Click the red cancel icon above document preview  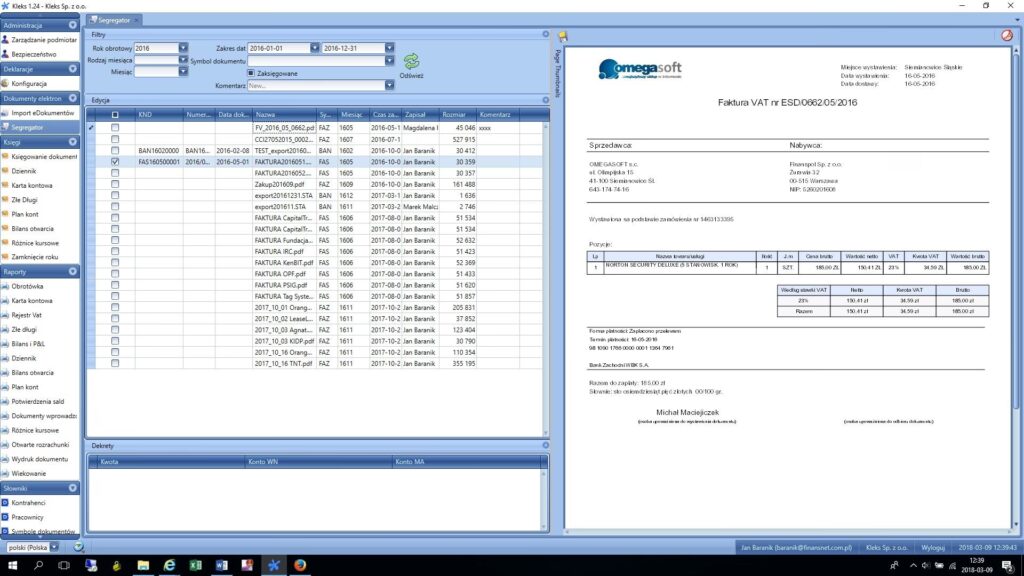click(1007, 36)
